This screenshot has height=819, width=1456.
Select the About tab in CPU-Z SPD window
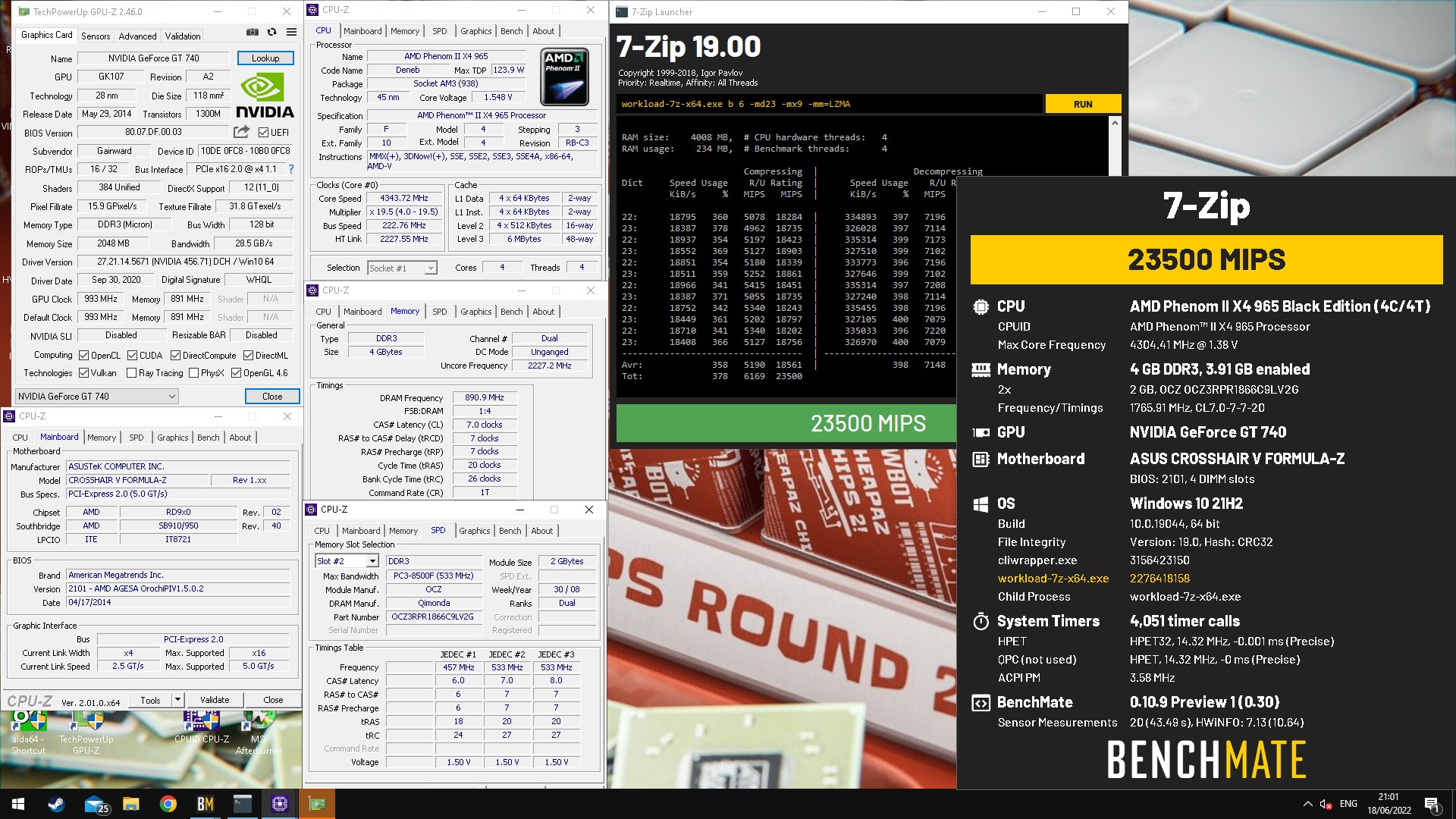click(x=541, y=531)
